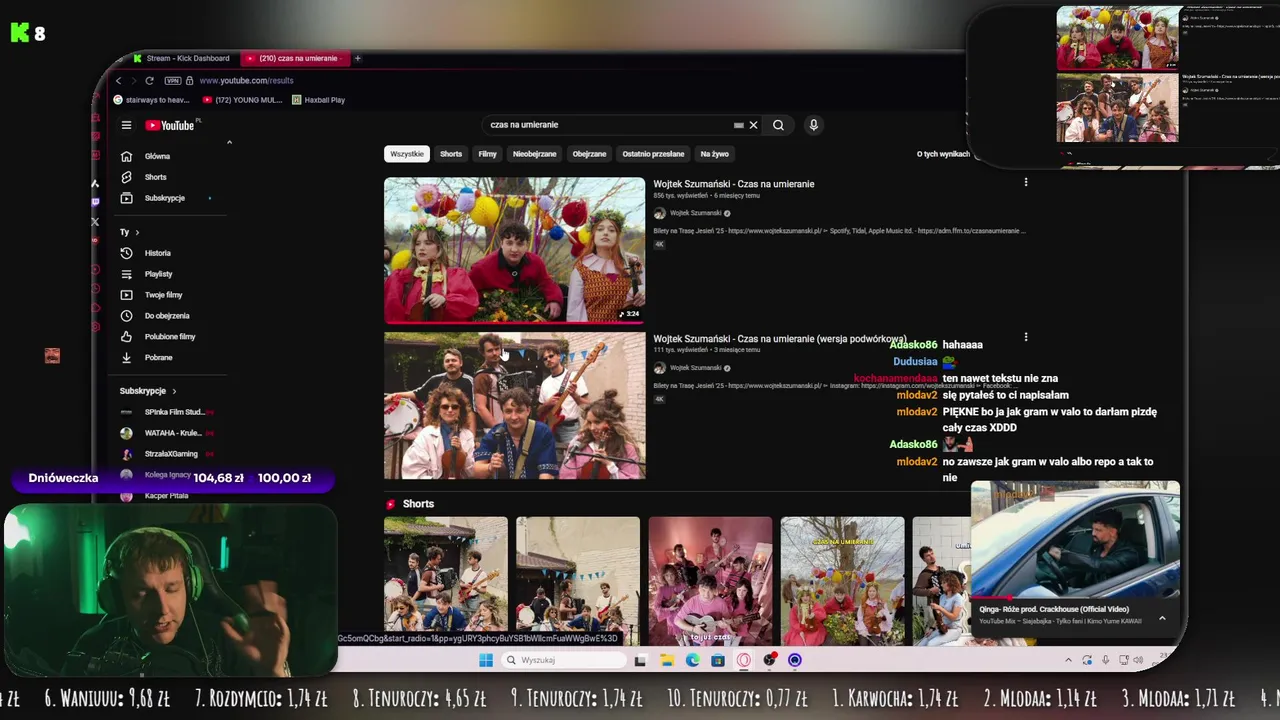Viewport: 1280px width, 720px height.
Task: Open Microsoft Store from taskbar
Action: coord(718,660)
